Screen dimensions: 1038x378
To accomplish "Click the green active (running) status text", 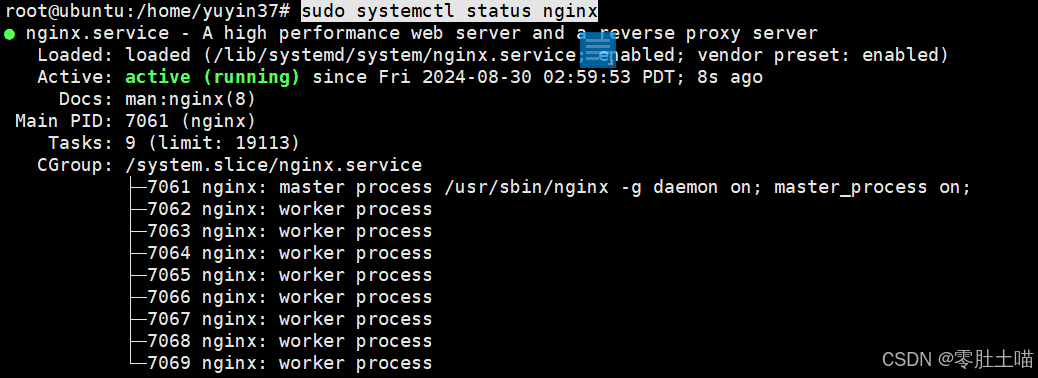I will pyautogui.click(x=212, y=77).
